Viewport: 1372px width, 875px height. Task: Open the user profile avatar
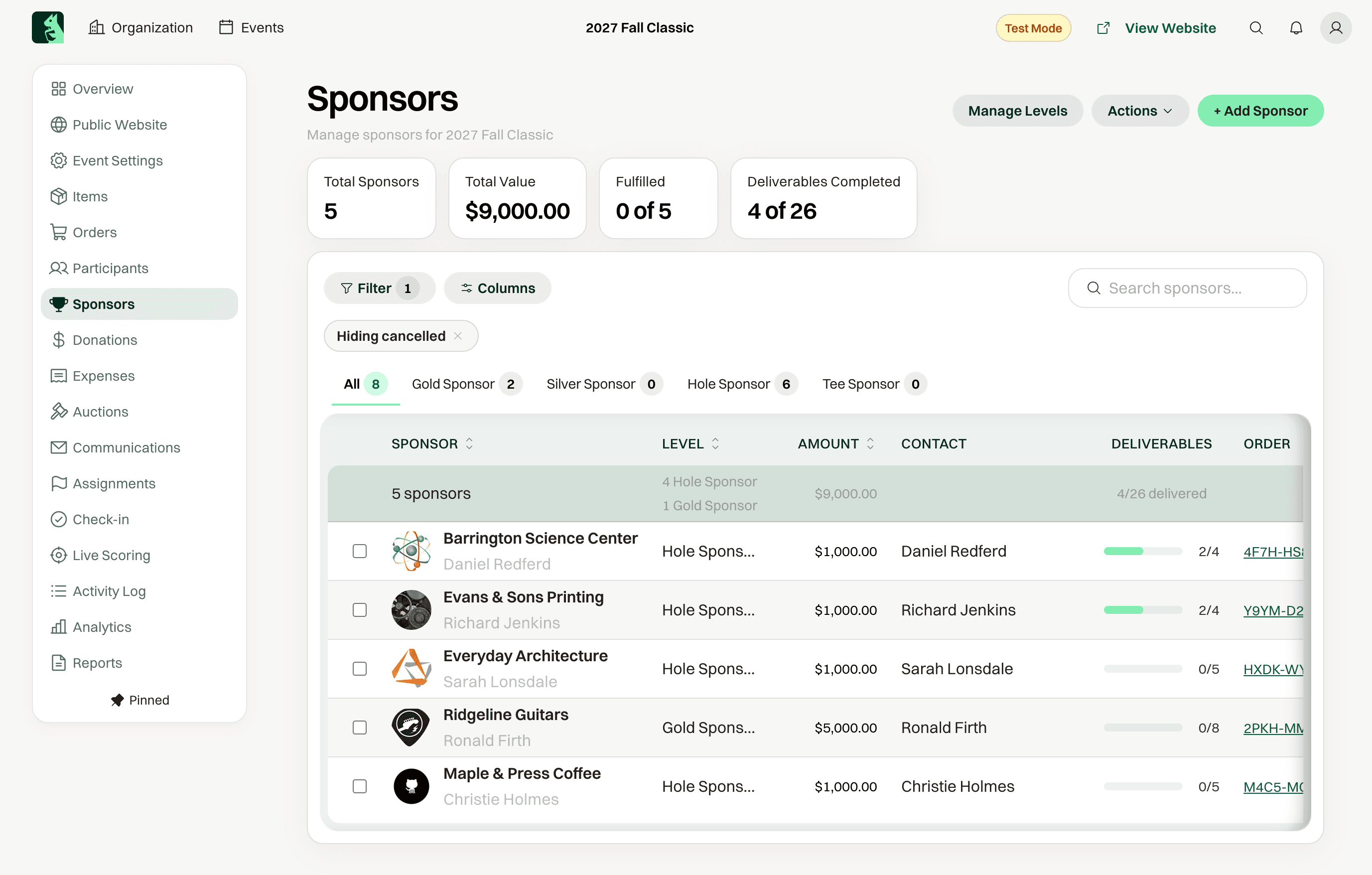coord(1336,28)
